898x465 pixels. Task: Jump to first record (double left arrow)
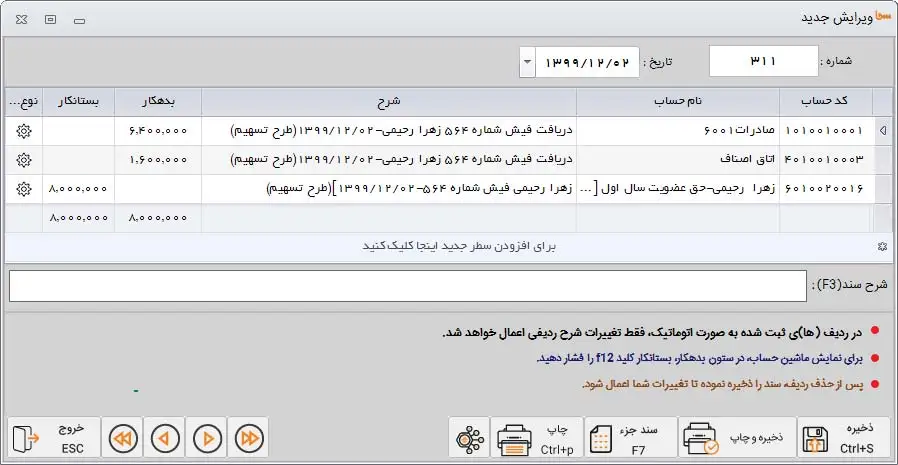tap(124, 438)
